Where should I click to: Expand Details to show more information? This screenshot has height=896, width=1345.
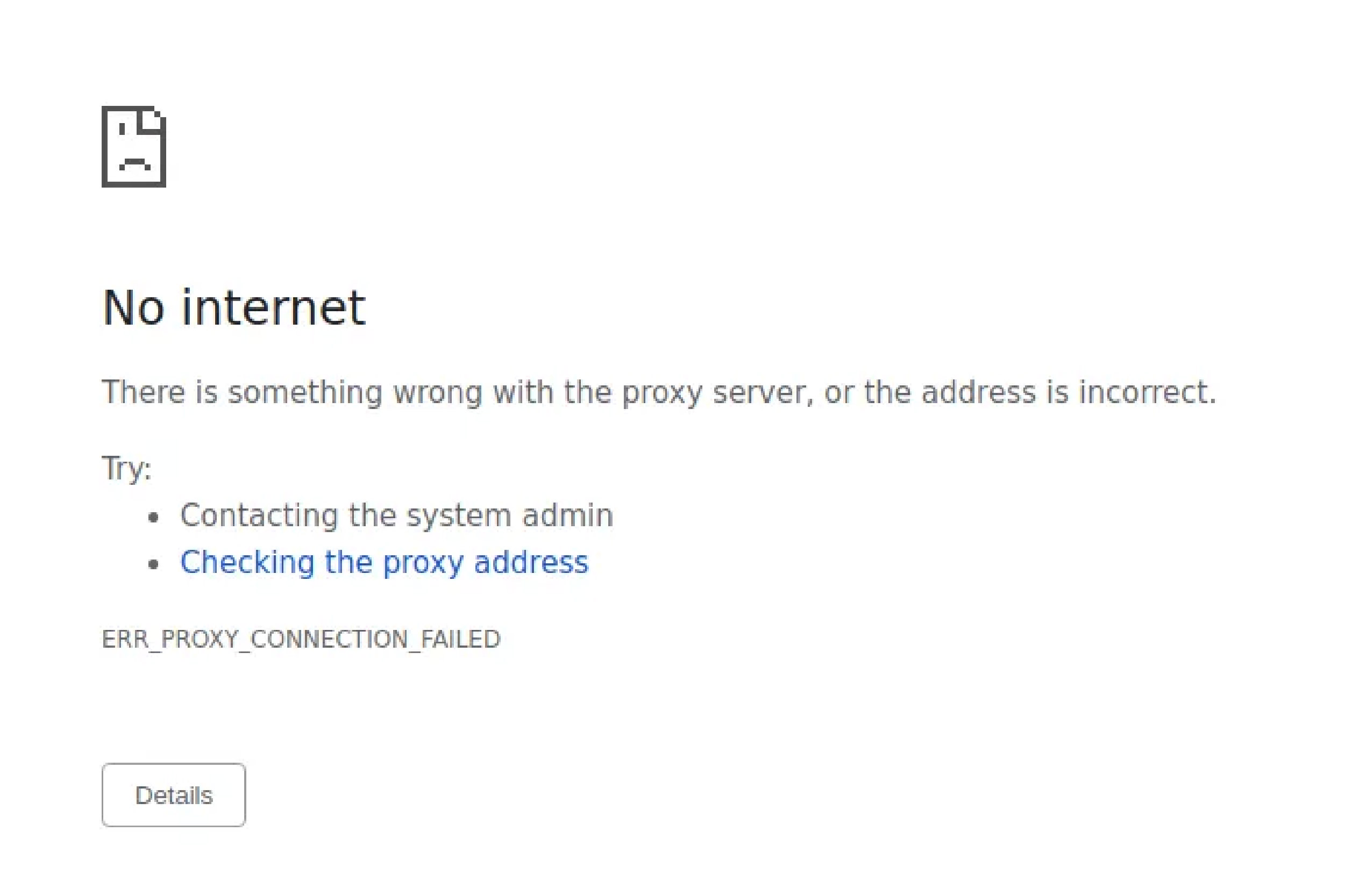pyautogui.click(x=173, y=794)
